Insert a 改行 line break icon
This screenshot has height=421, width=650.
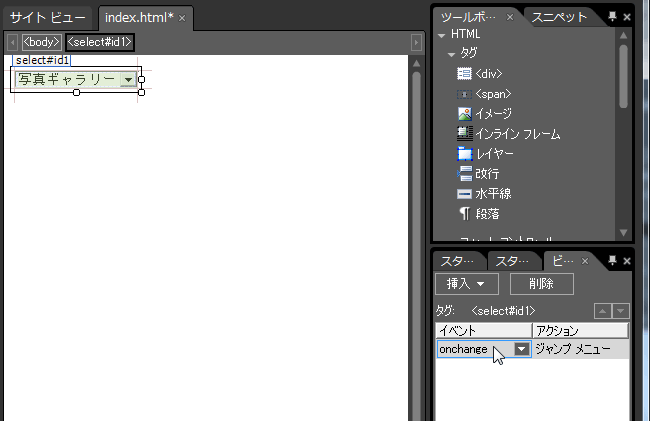click(x=464, y=174)
